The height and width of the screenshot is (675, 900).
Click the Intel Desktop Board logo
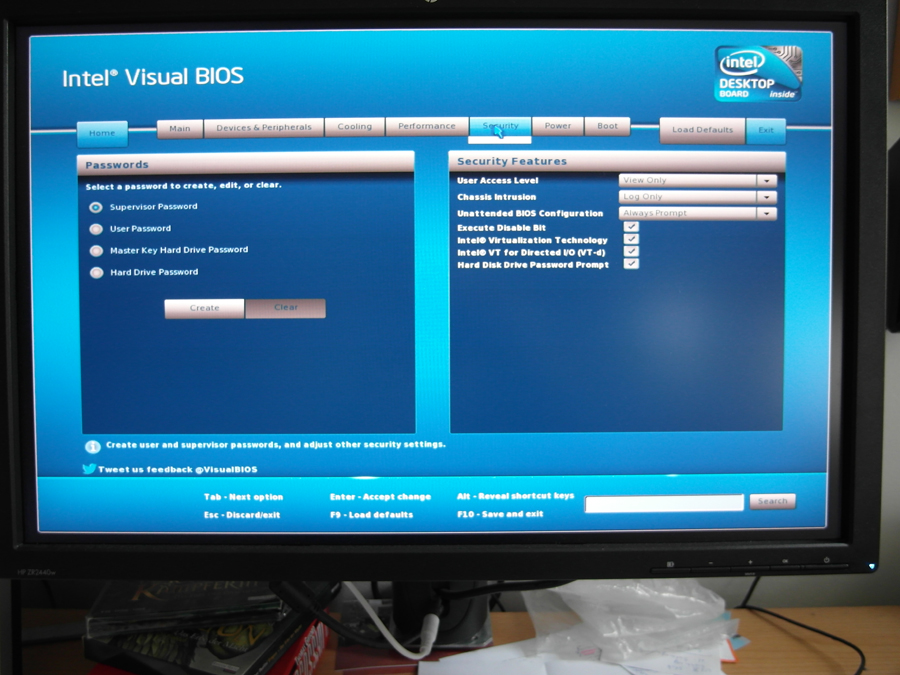(758, 73)
